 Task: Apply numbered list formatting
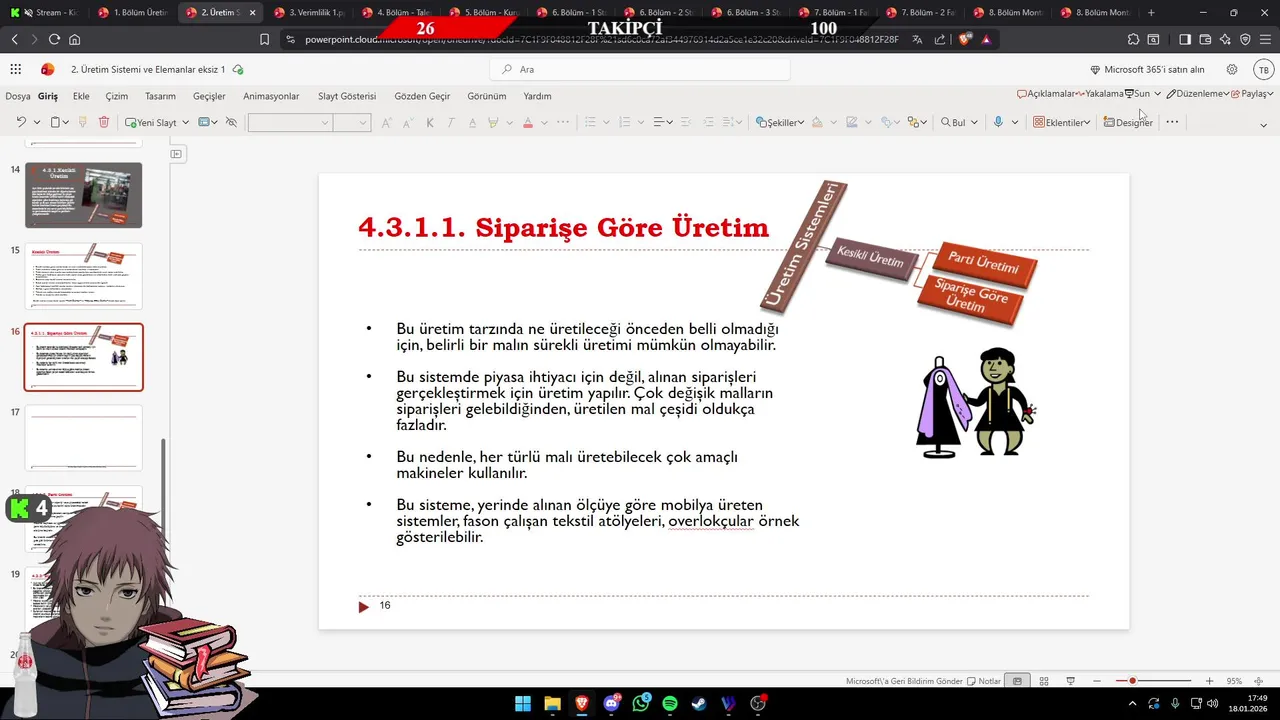(x=625, y=122)
